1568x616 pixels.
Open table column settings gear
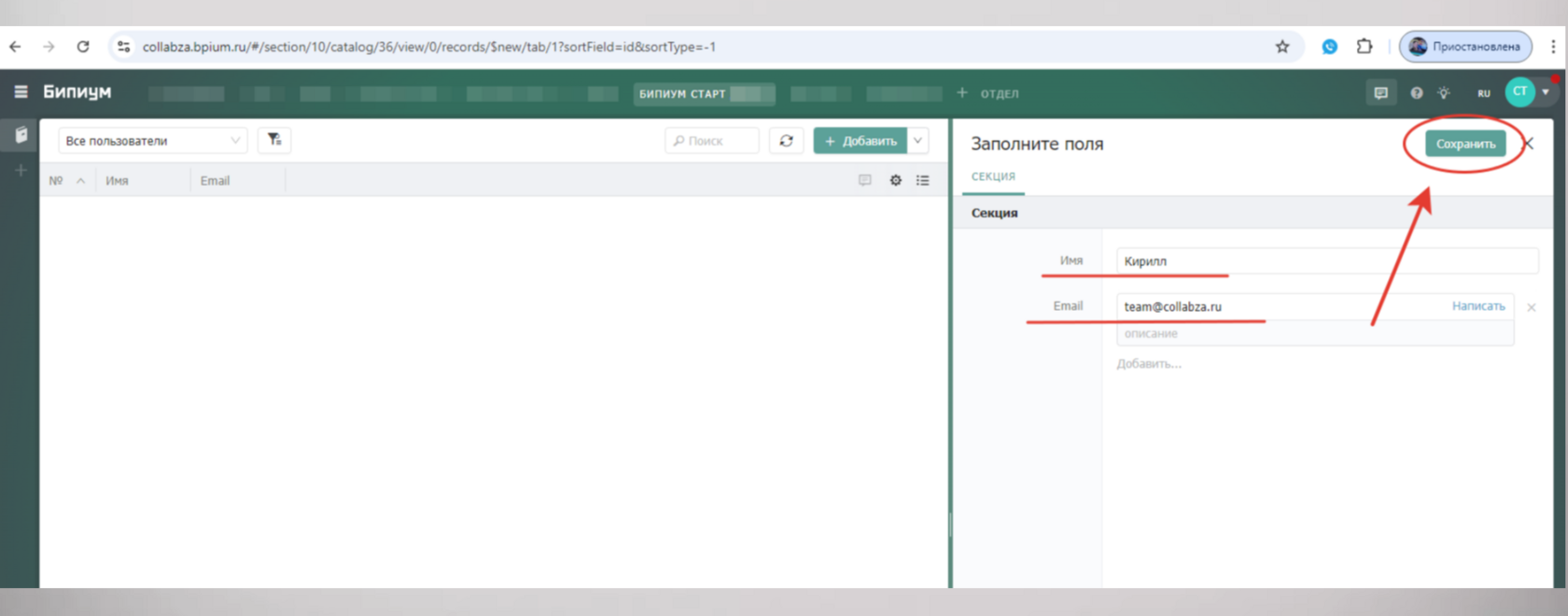tap(895, 180)
